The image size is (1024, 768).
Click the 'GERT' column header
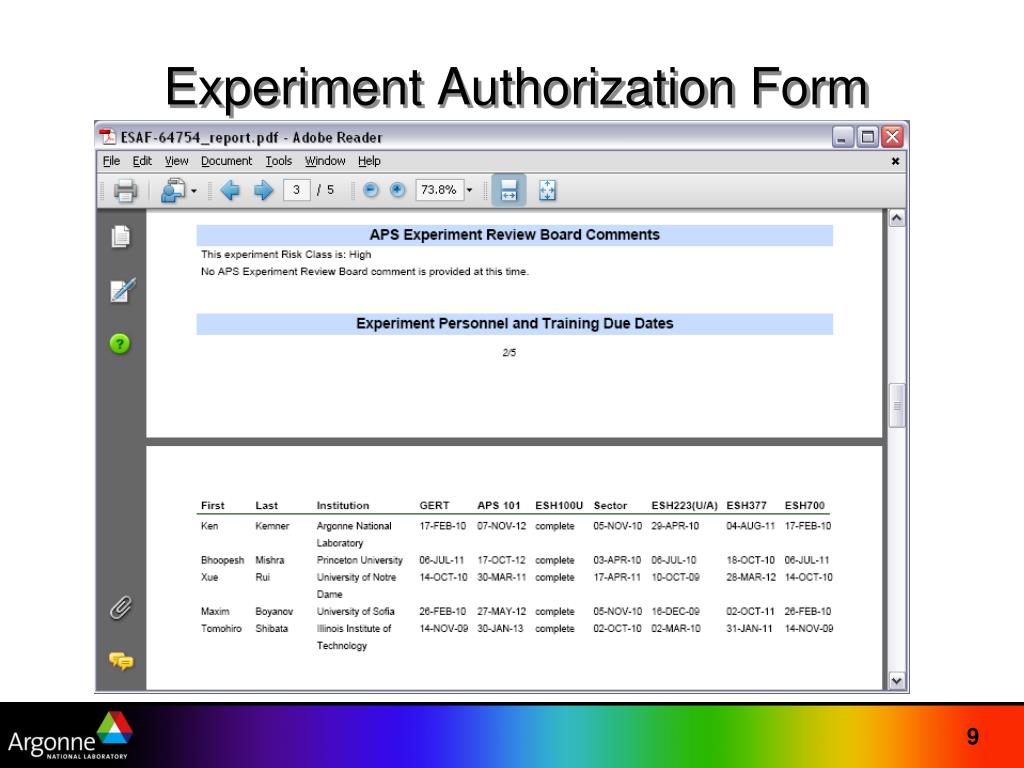[x=434, y=505]
